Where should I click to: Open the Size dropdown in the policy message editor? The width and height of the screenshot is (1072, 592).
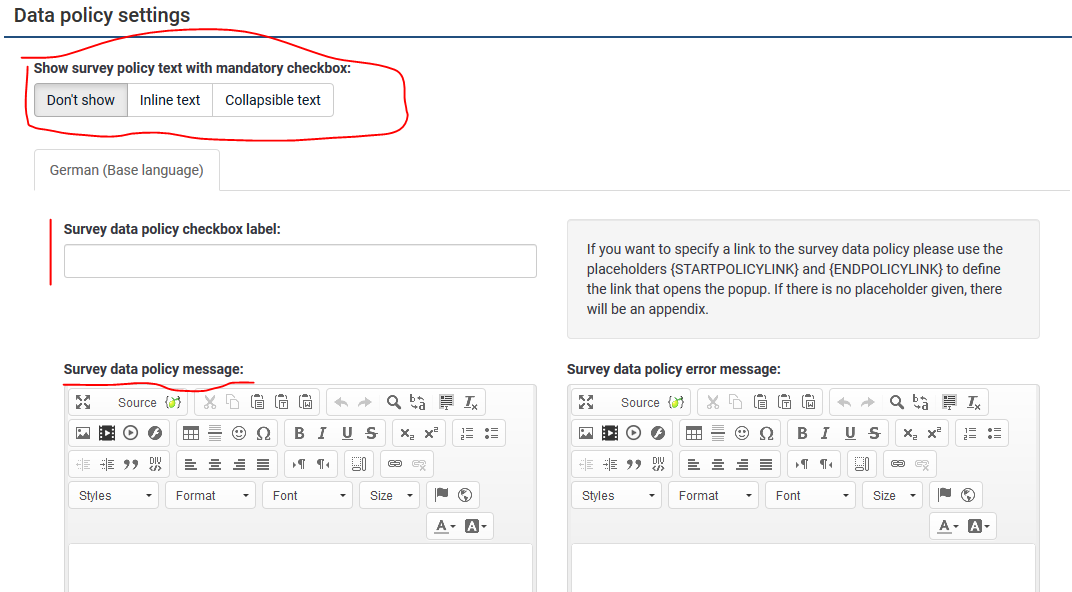(x=391, y=495)
